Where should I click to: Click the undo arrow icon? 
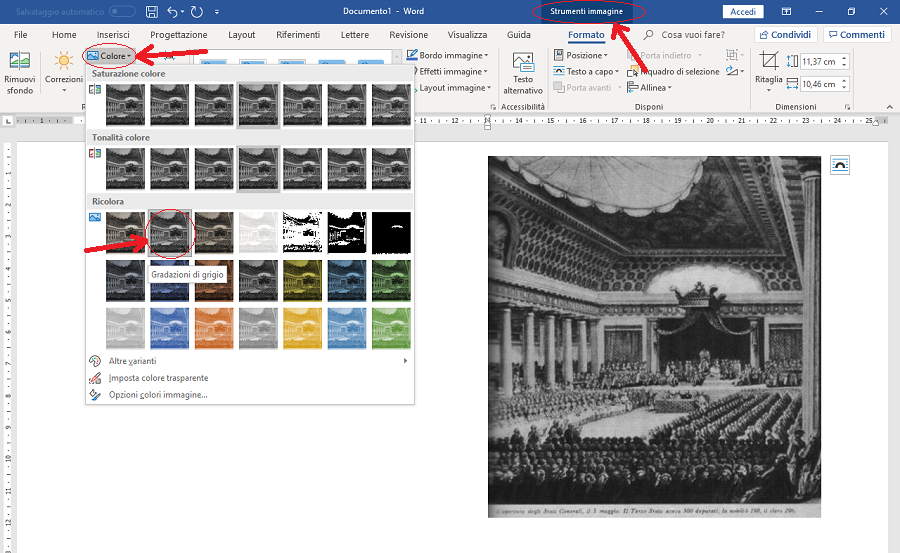173,12
